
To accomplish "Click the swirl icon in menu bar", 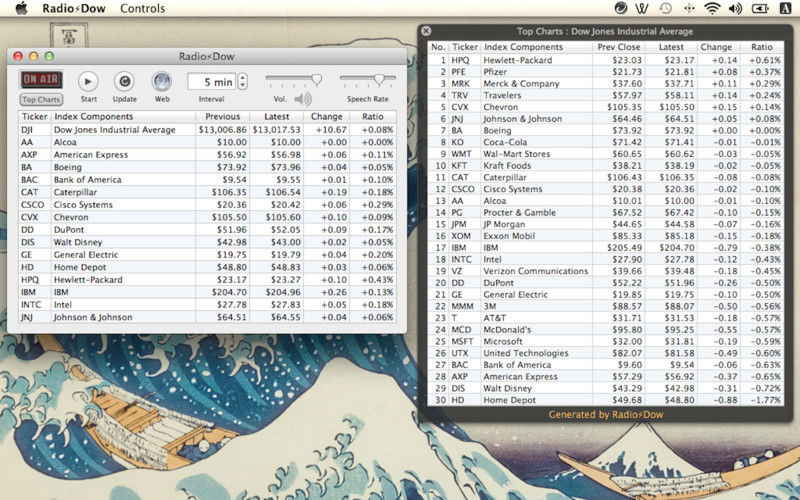I will click(x=620, y=8).
